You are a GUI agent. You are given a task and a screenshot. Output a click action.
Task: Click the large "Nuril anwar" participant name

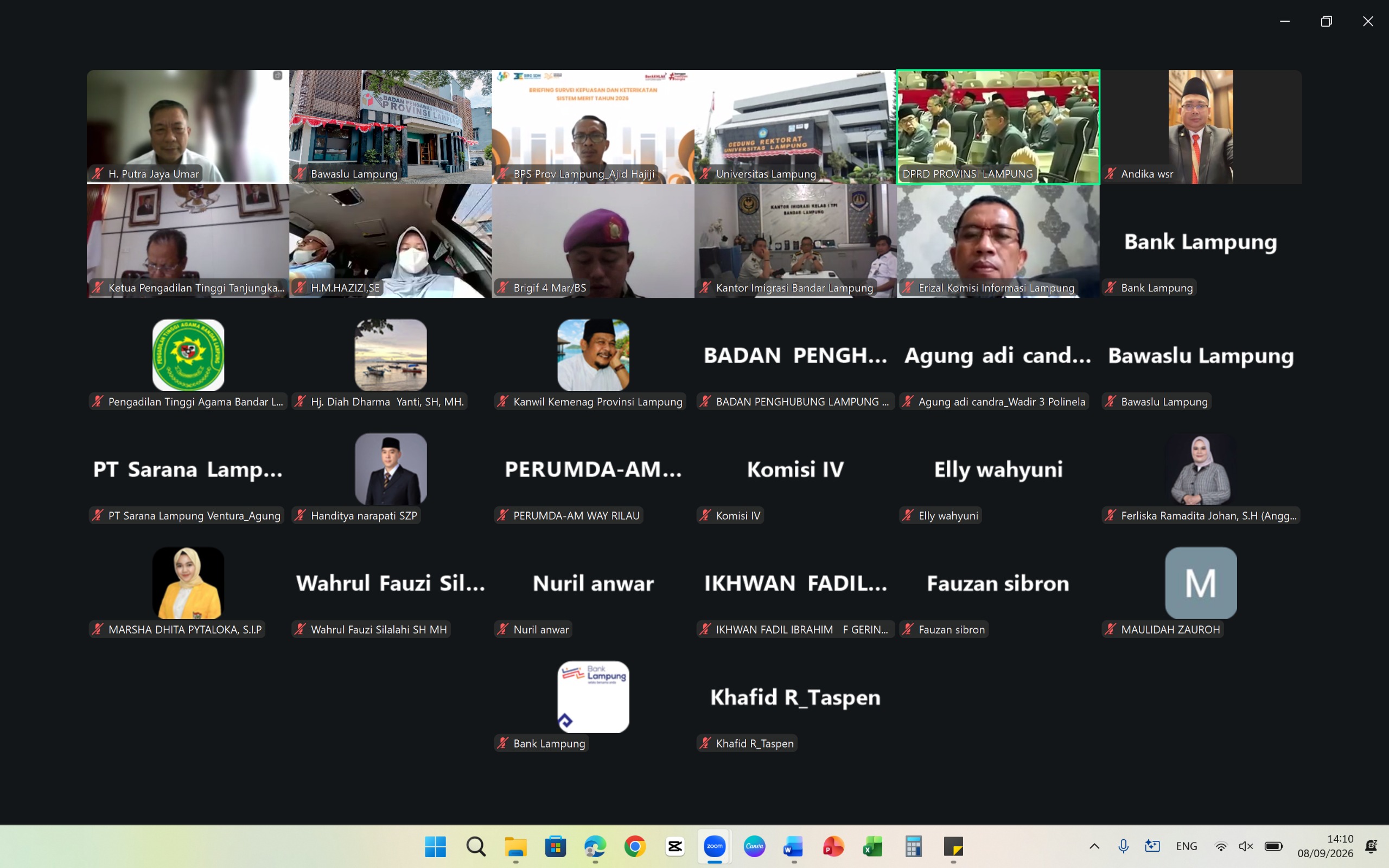[594, 583]
